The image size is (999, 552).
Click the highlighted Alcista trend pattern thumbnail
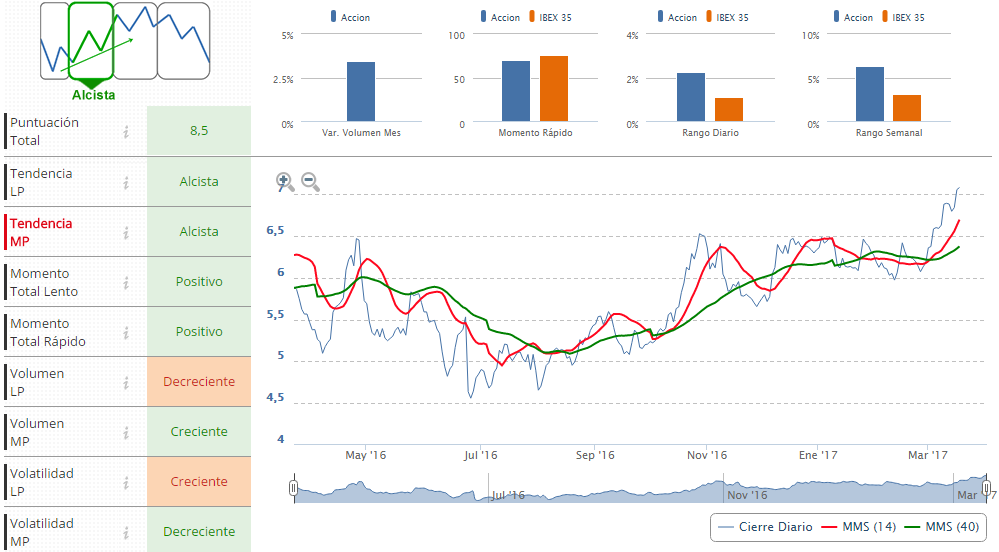tap(91, 42)
